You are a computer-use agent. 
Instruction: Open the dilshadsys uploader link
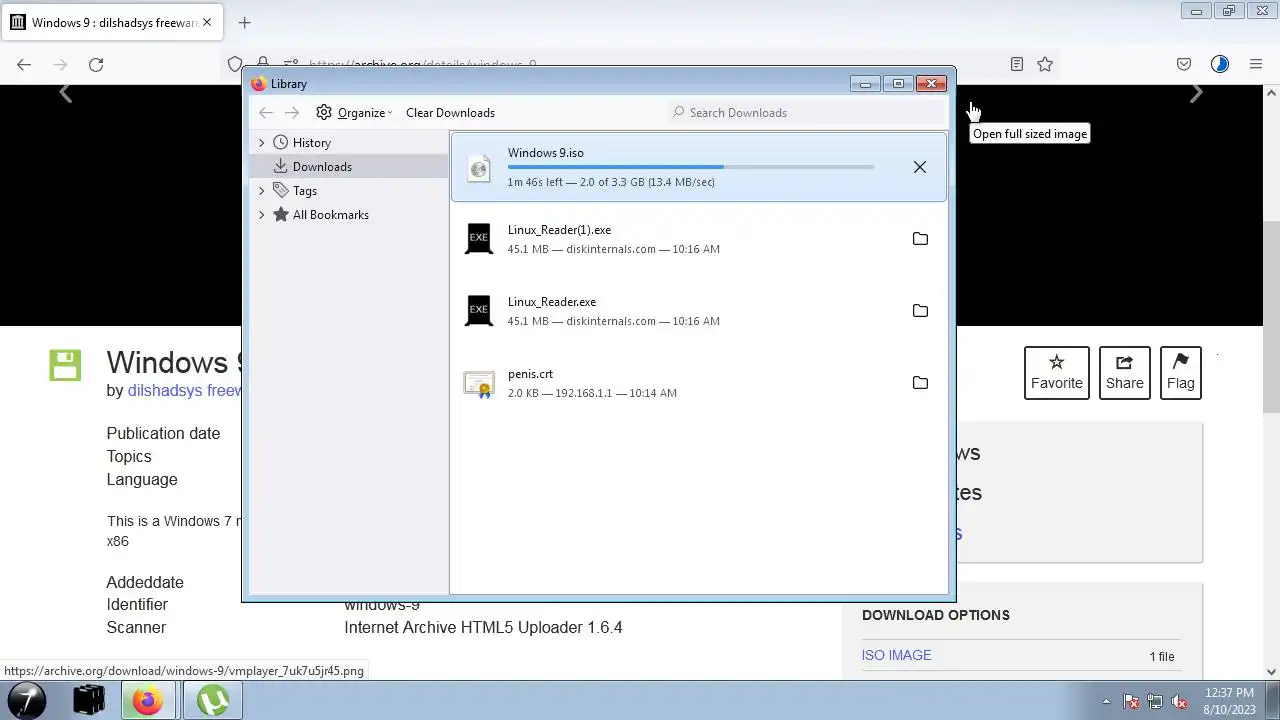[184, 390]
